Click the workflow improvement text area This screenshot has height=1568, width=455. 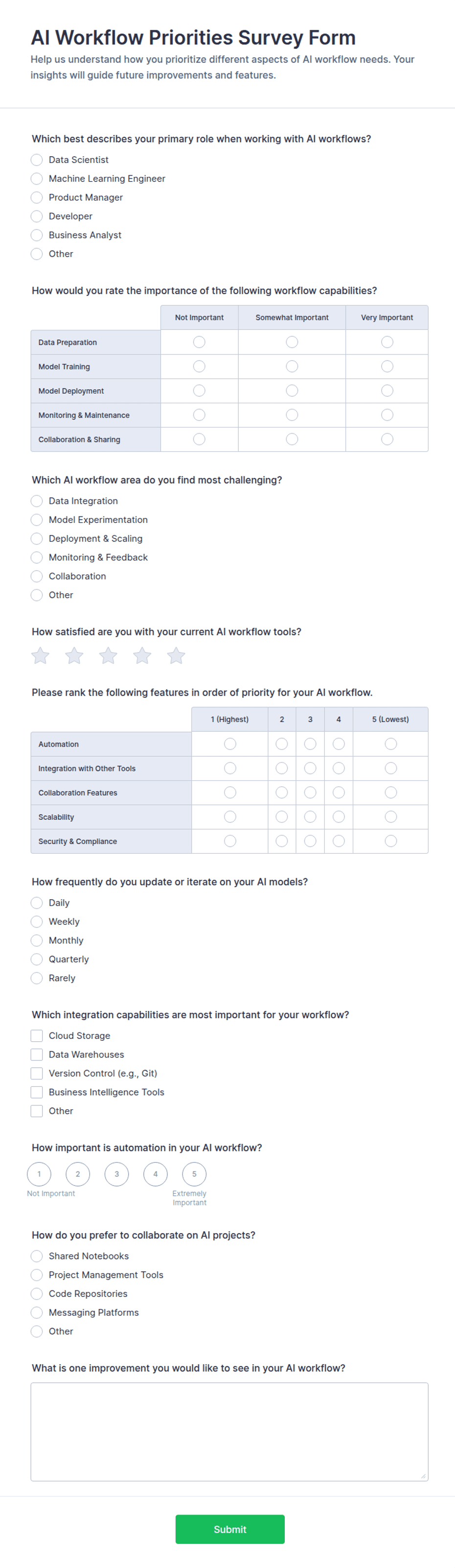tap(229, 1431)
